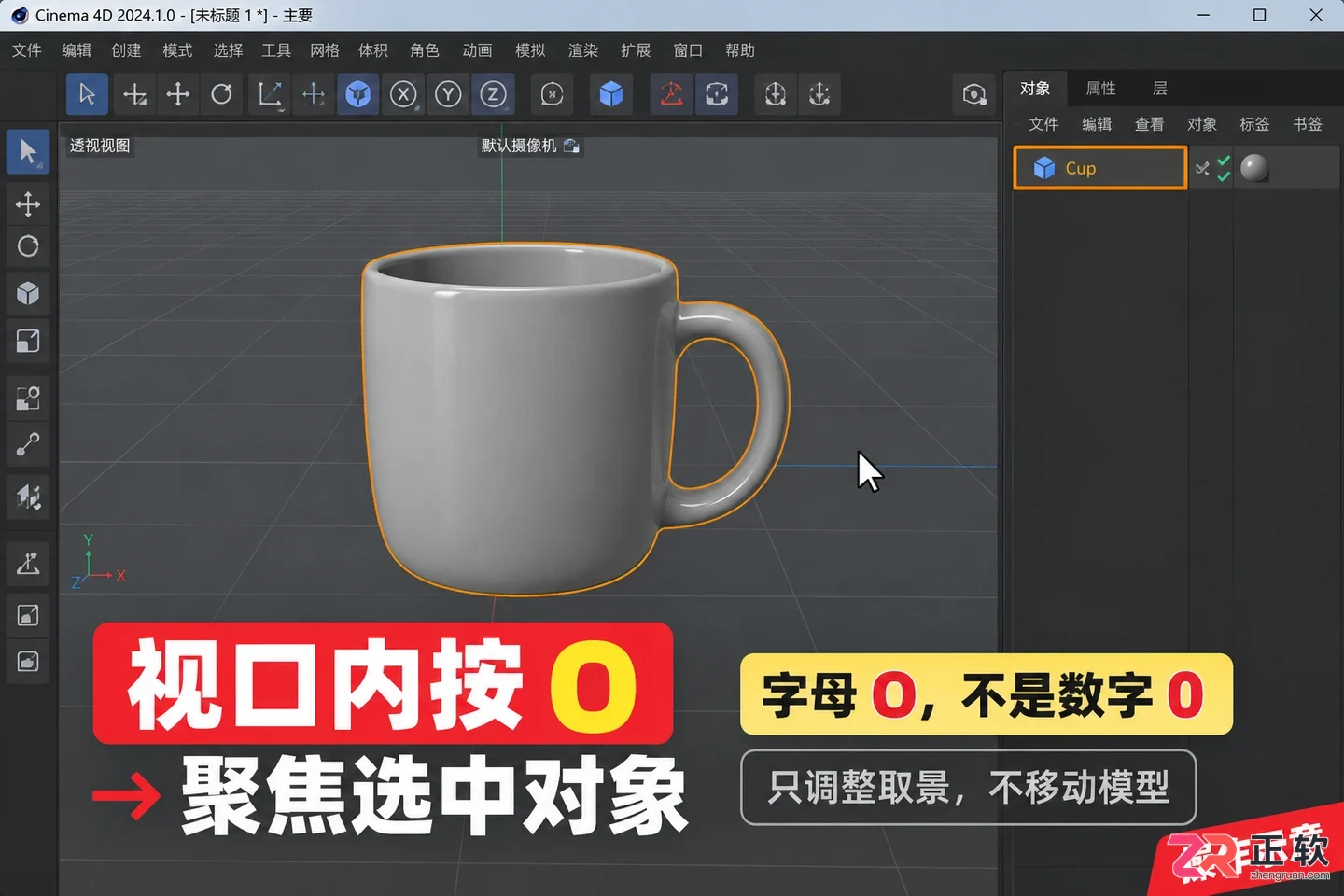
Task: Activate the Rotate tool in top toolbar
Action: click(x=221, y=94)
